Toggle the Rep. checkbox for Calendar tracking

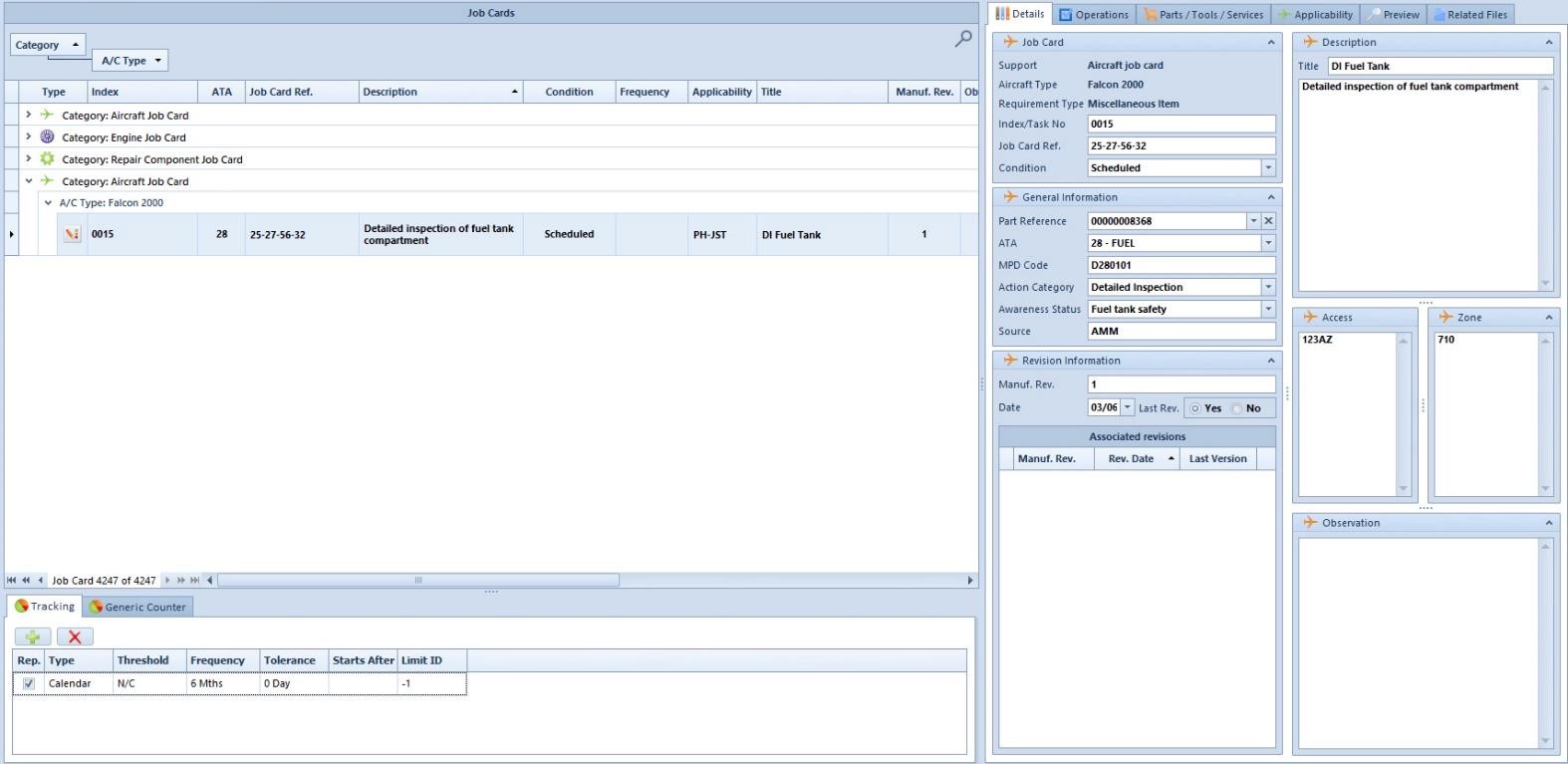(28, 683)
